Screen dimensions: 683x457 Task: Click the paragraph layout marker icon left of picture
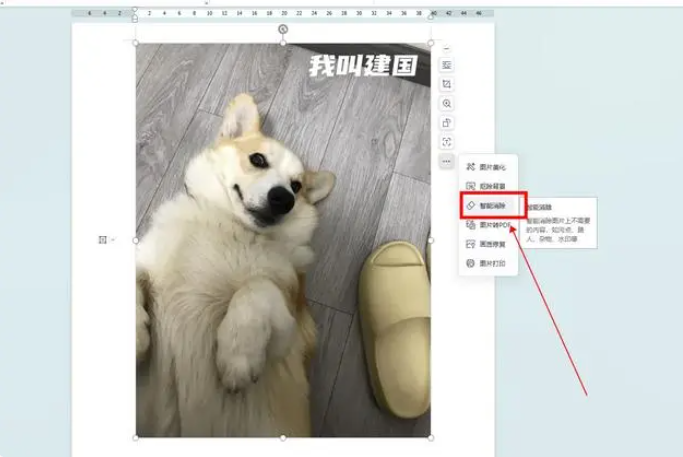point(103,240)
